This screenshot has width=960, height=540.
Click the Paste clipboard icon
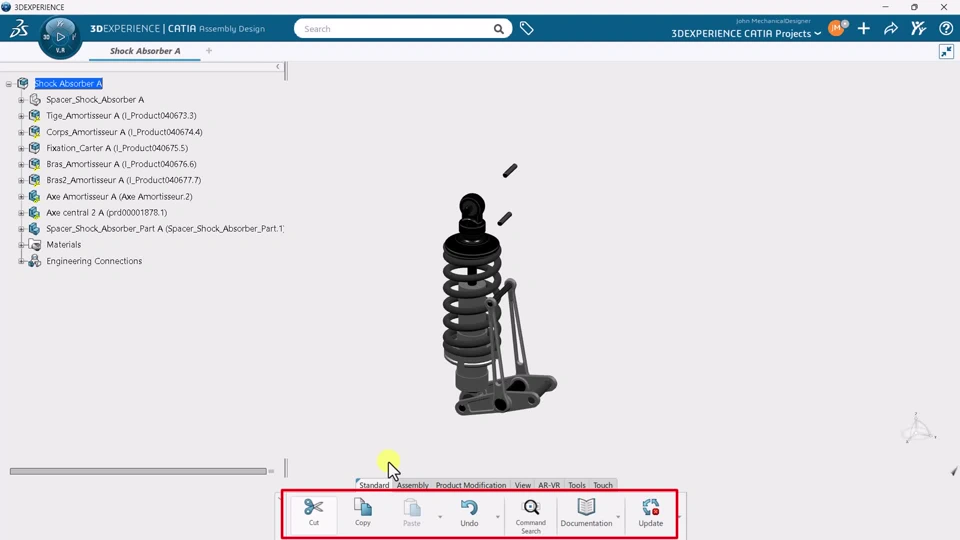tap(411, 508)
